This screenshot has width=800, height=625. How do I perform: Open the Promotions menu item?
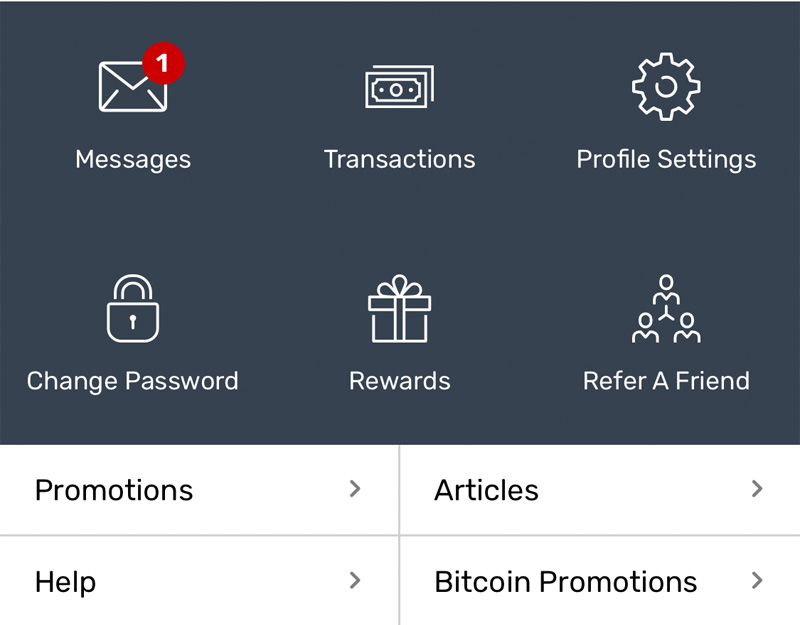[x=199, y=490]
